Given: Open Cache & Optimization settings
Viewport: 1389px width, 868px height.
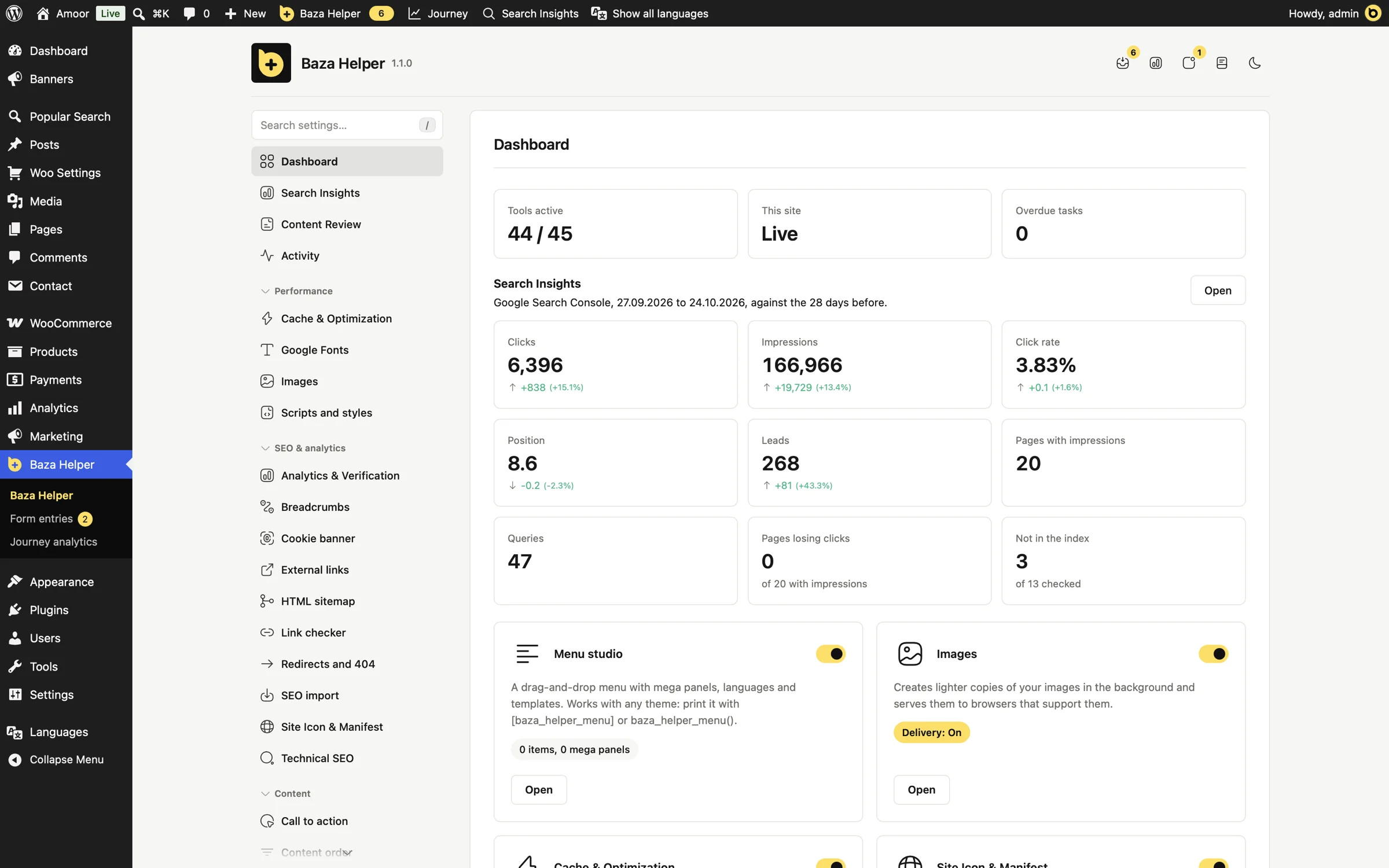Looking at the screenshot, I should pos(347,318).
